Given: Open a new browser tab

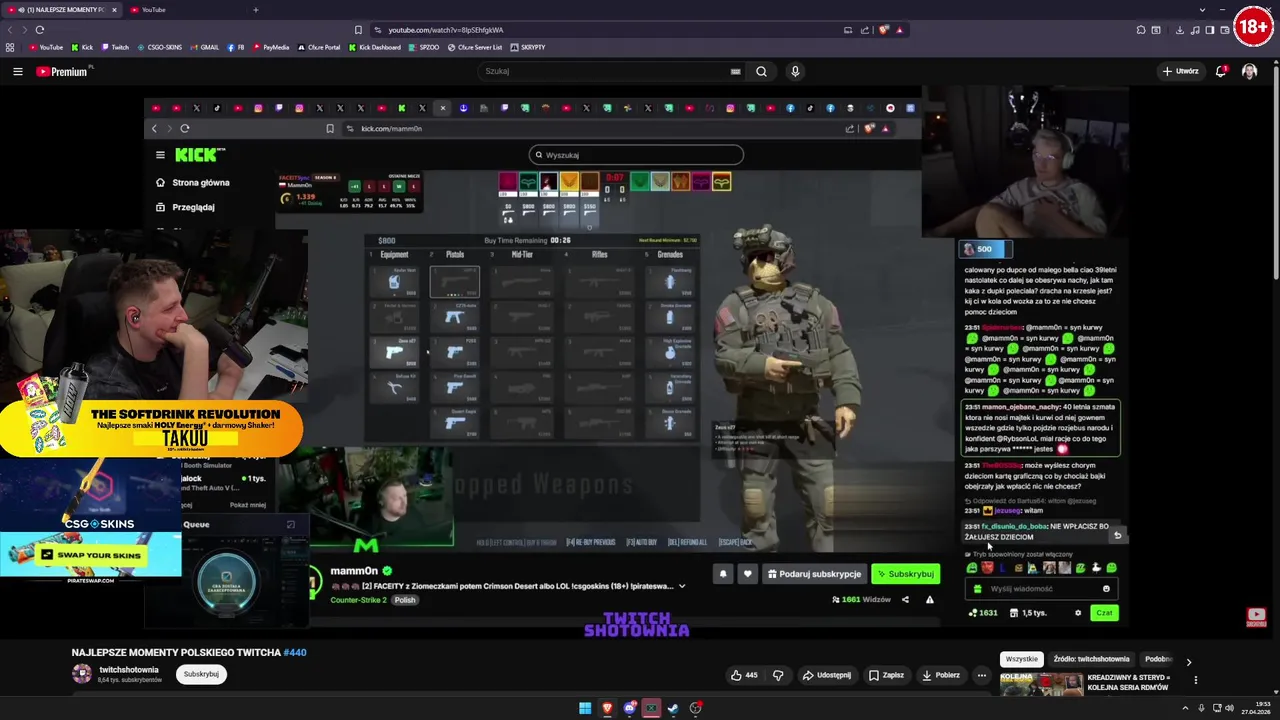Looking at the screenshot, I should [x=255, y=10].
